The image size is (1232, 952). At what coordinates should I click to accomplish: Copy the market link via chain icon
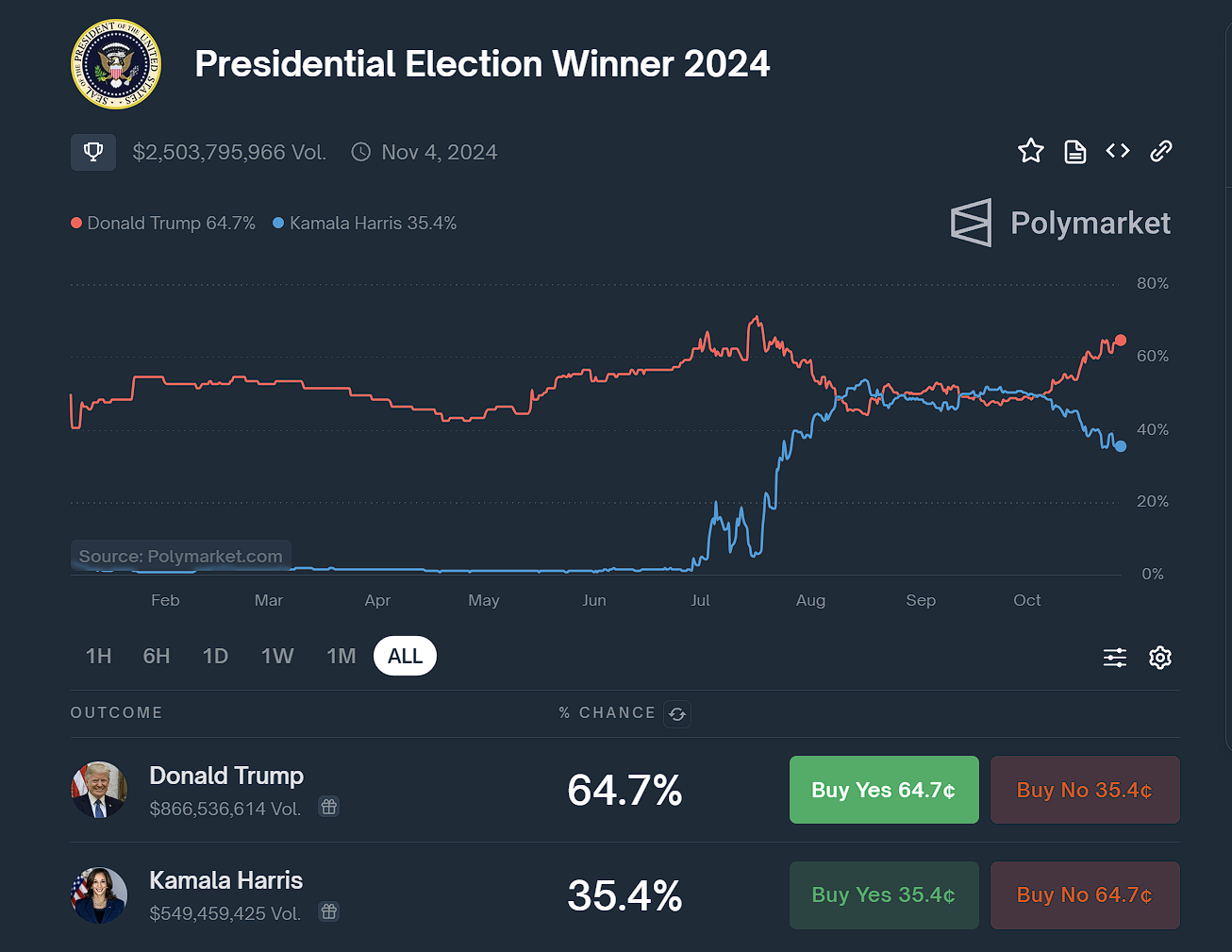[x=1161, y=151]
